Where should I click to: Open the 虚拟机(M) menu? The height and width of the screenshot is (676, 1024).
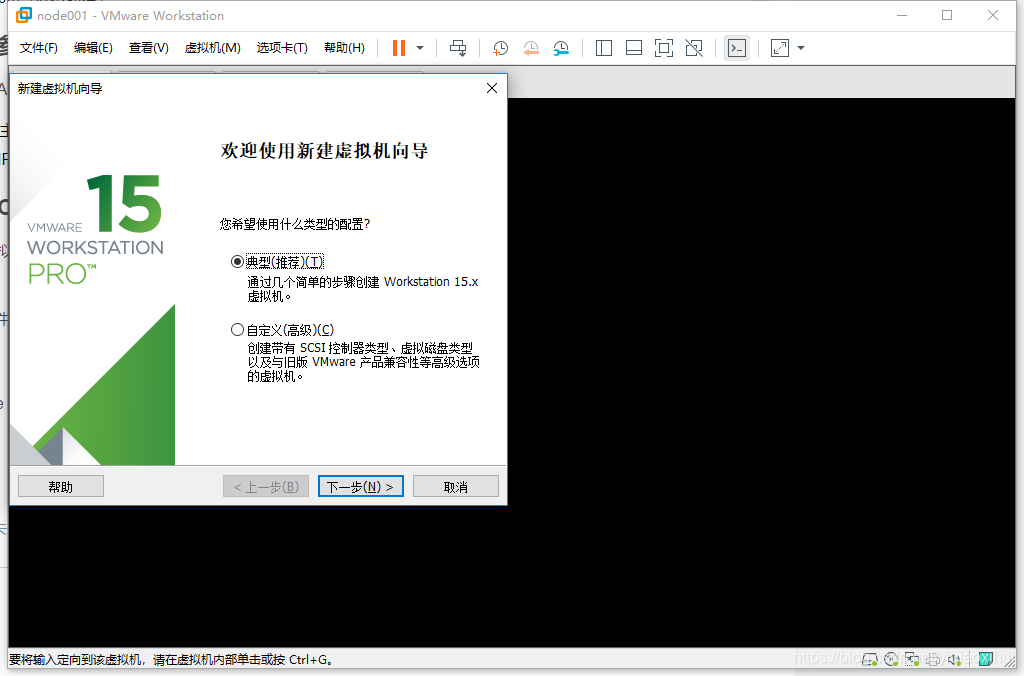pyautogui.click(x=212, y=48)
